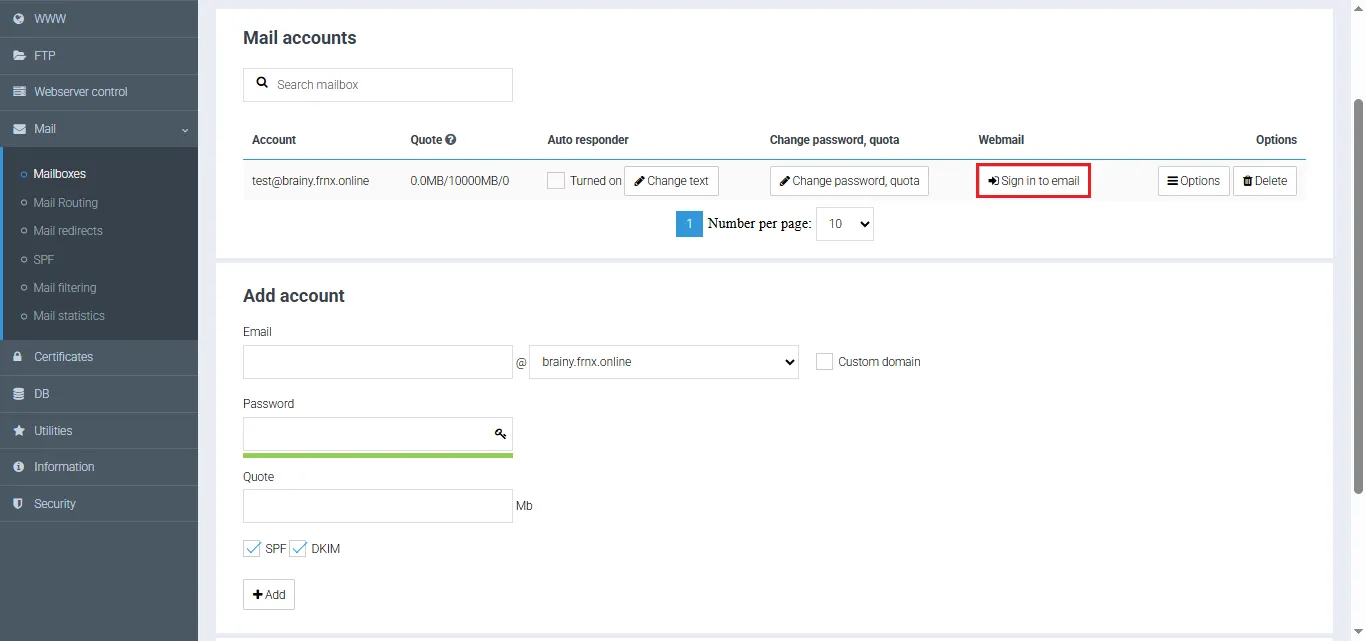Click the Sign in to email button
The height and width of the screenshot is (641, 1366).
pyautogui.click(x=1033, y=181)
